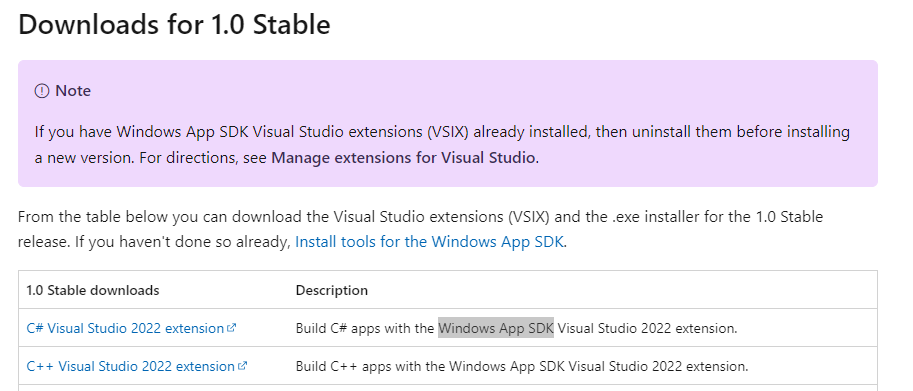Open Manage extensions for Visual Studio link
Screen dimensions: 913x391
[404, 158]
